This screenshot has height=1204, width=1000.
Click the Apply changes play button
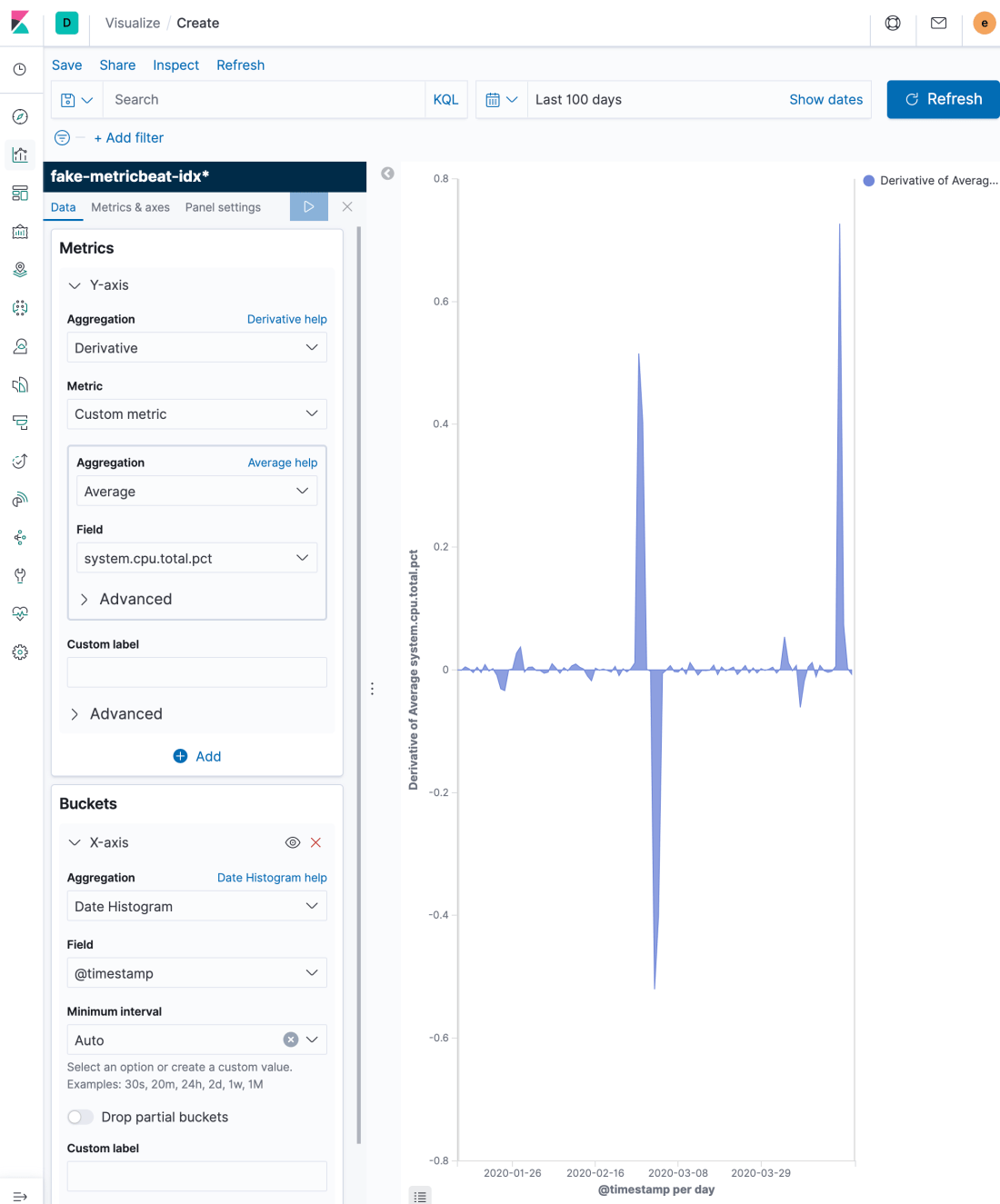point(309,207)
